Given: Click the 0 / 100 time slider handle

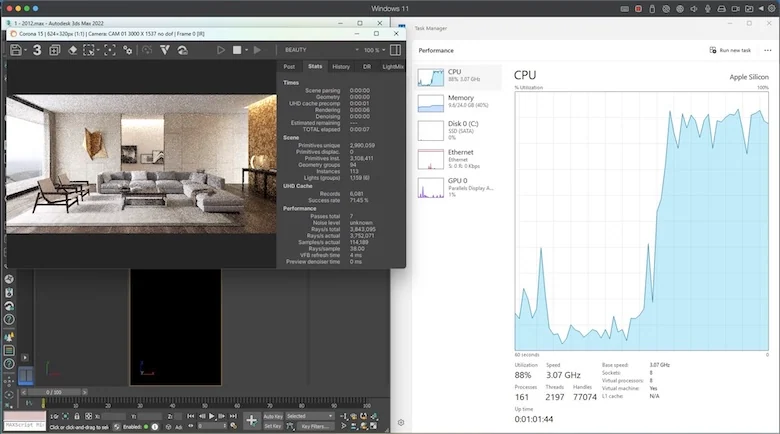Looking at the screenshot, I should coord(54,392).
